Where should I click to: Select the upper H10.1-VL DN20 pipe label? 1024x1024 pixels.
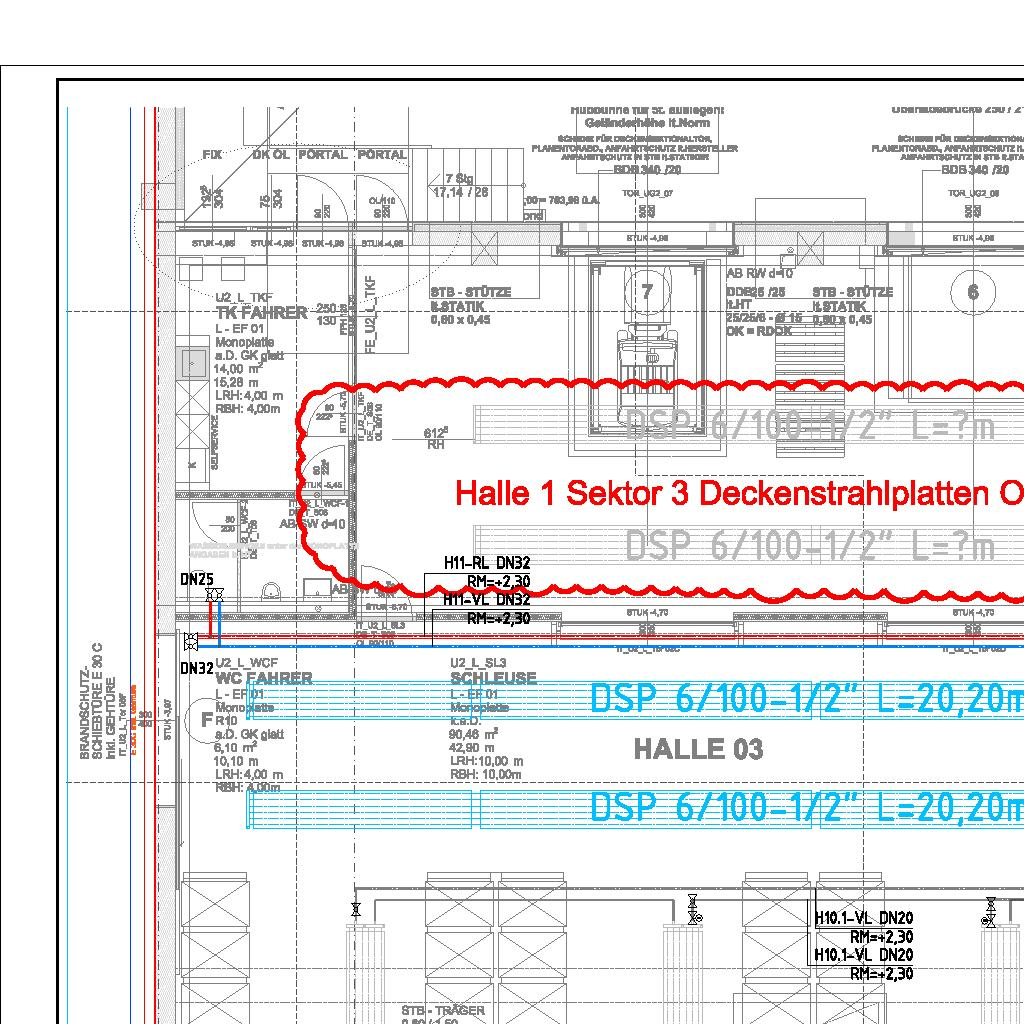pyautogui.click(x=863, y=918)
